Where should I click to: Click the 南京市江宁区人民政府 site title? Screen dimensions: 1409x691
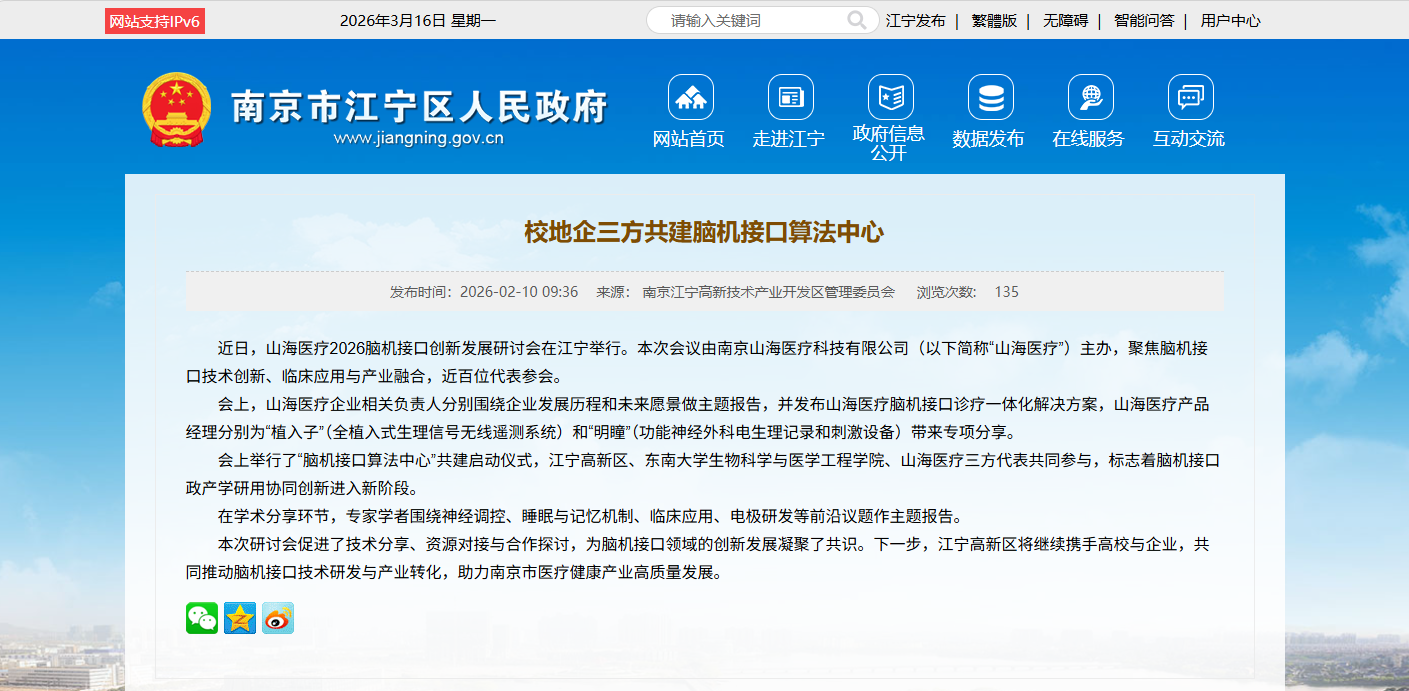click(x=420, y=110)
